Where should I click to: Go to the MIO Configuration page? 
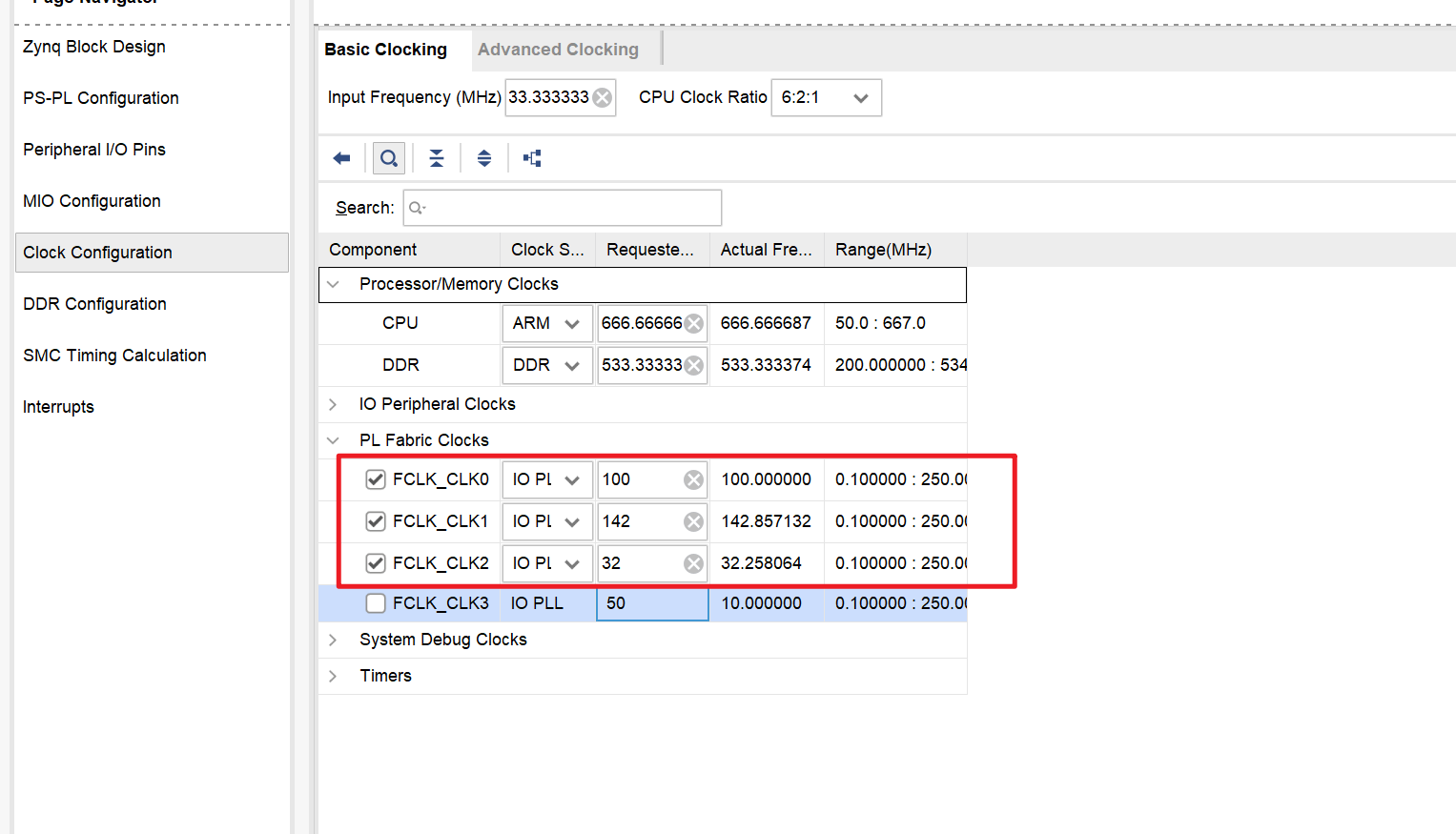tap(92, 201)
